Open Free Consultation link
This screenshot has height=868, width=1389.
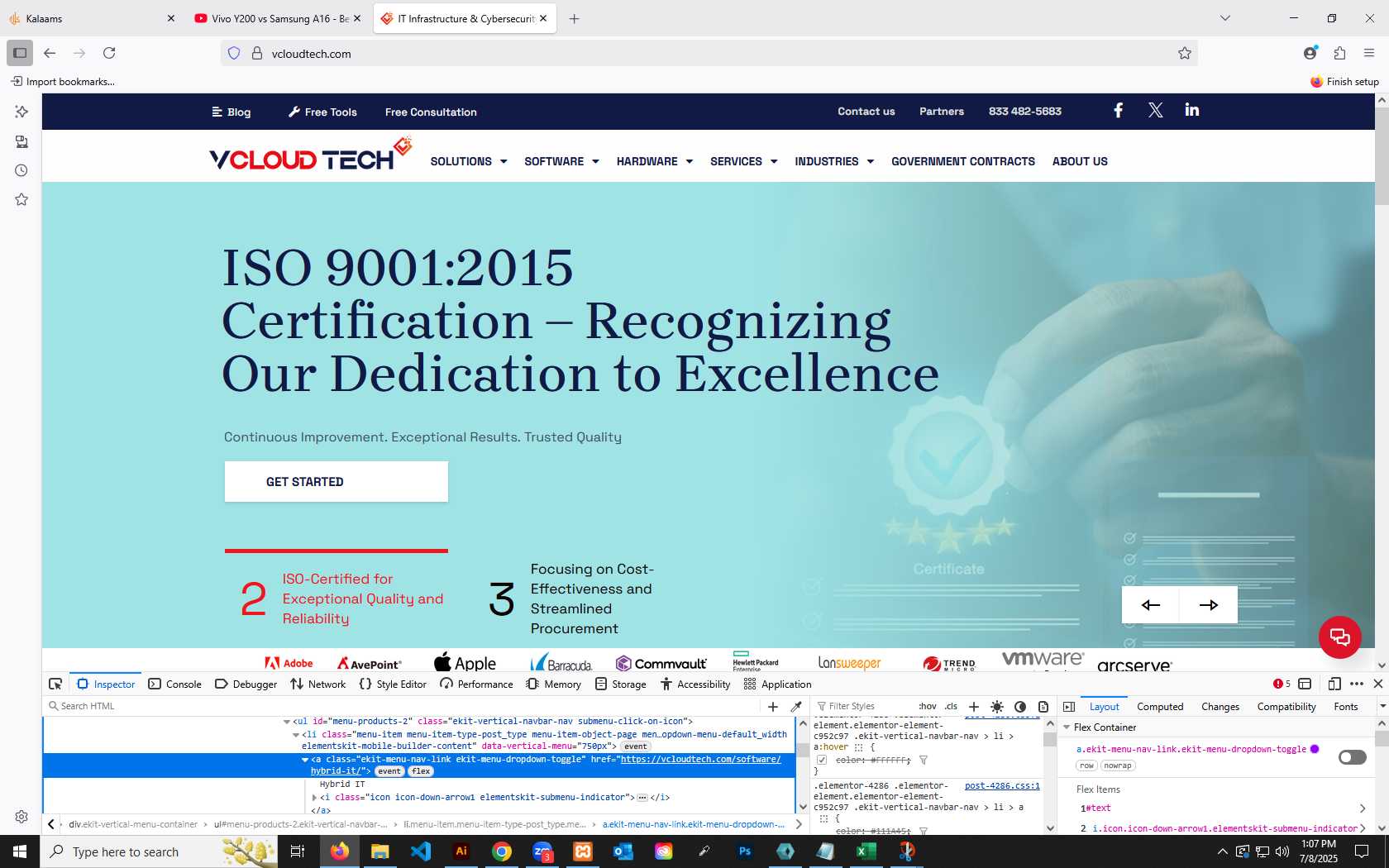[x=431, y=112]
